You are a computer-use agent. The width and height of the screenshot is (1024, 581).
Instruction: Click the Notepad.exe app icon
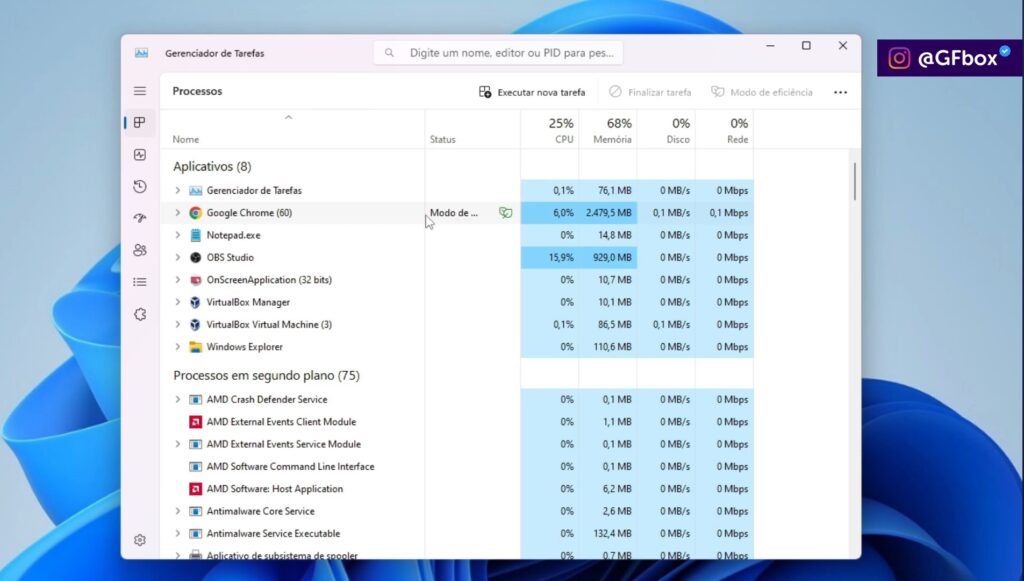195,235
